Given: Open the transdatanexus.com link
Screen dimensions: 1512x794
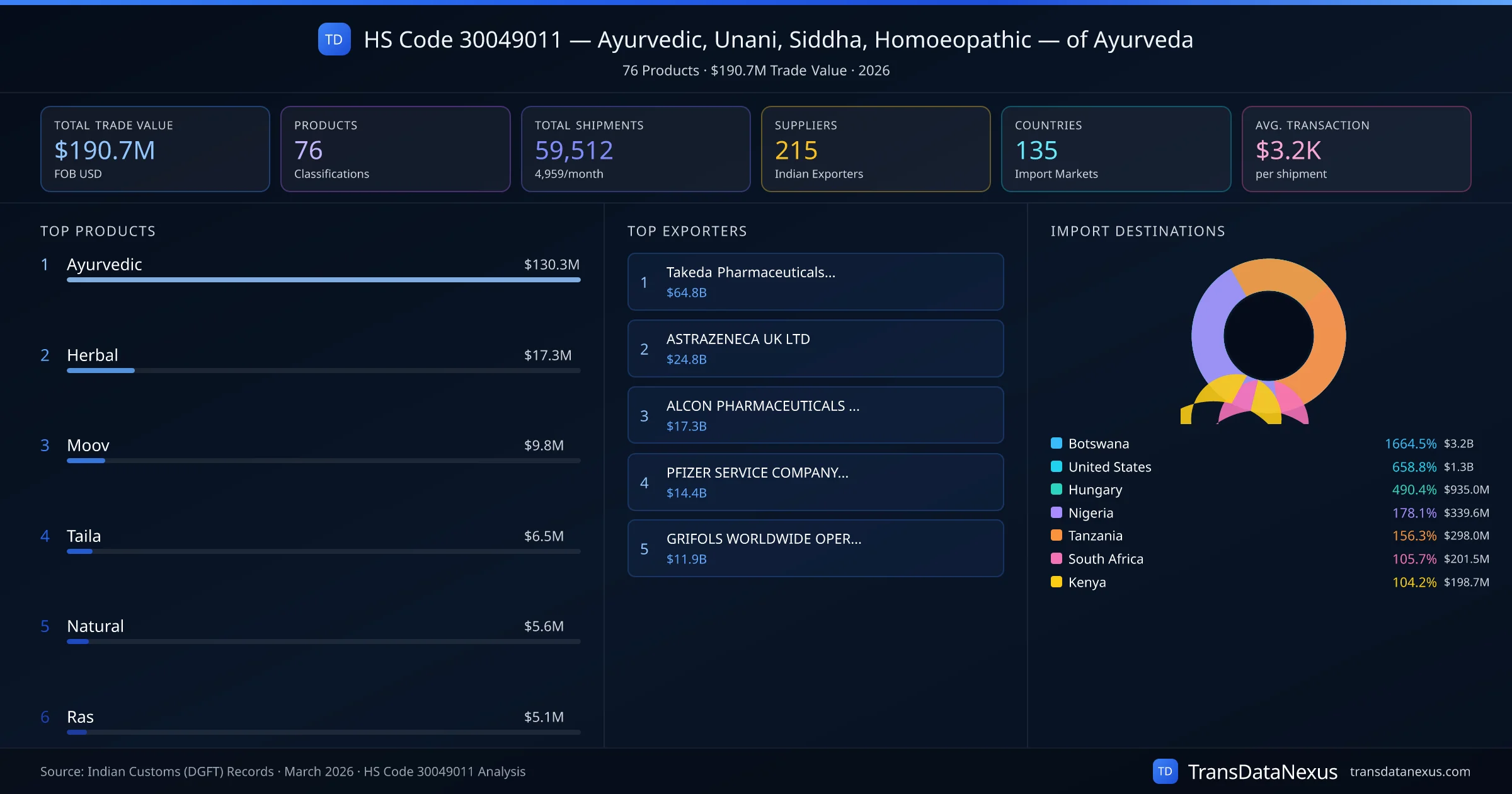Looking at the screenshot, I should (x=1409, y=771).
